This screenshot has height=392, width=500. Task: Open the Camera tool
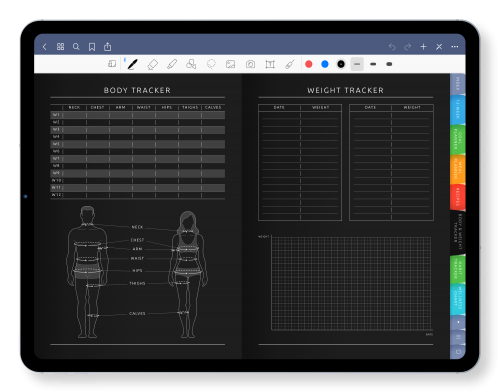(x=250, y=64)
